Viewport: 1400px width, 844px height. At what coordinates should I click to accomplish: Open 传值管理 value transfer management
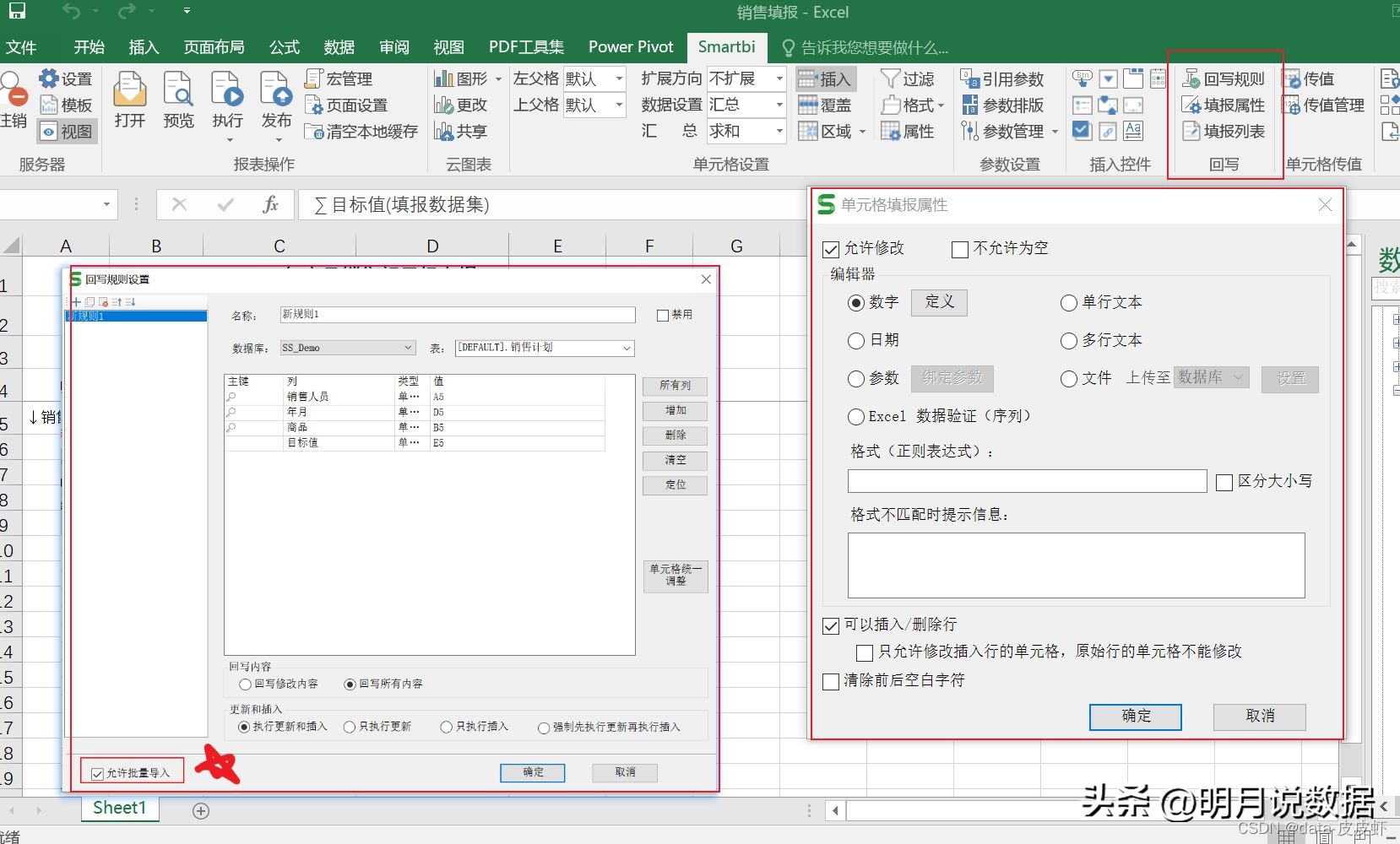pos(1323,105)
